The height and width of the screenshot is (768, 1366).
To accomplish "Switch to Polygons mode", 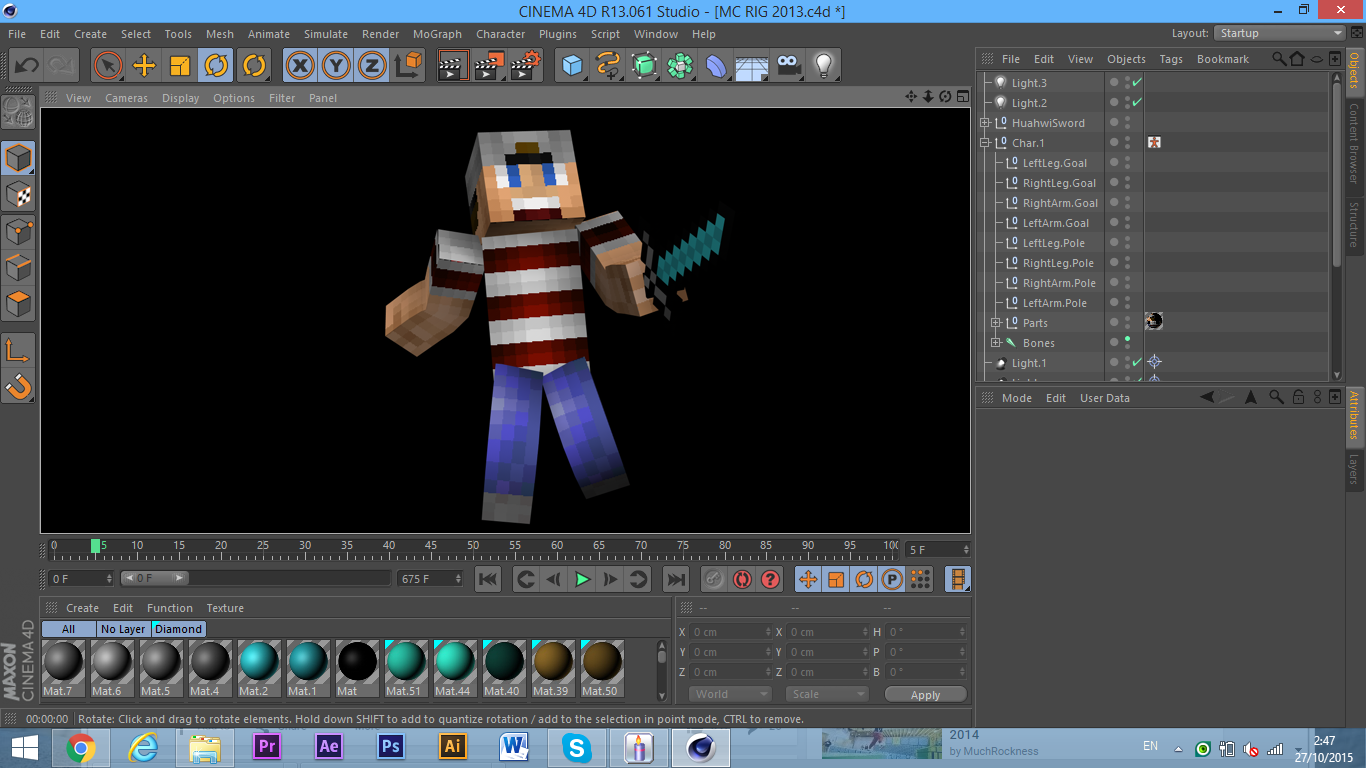I will (x=18, y=303).
